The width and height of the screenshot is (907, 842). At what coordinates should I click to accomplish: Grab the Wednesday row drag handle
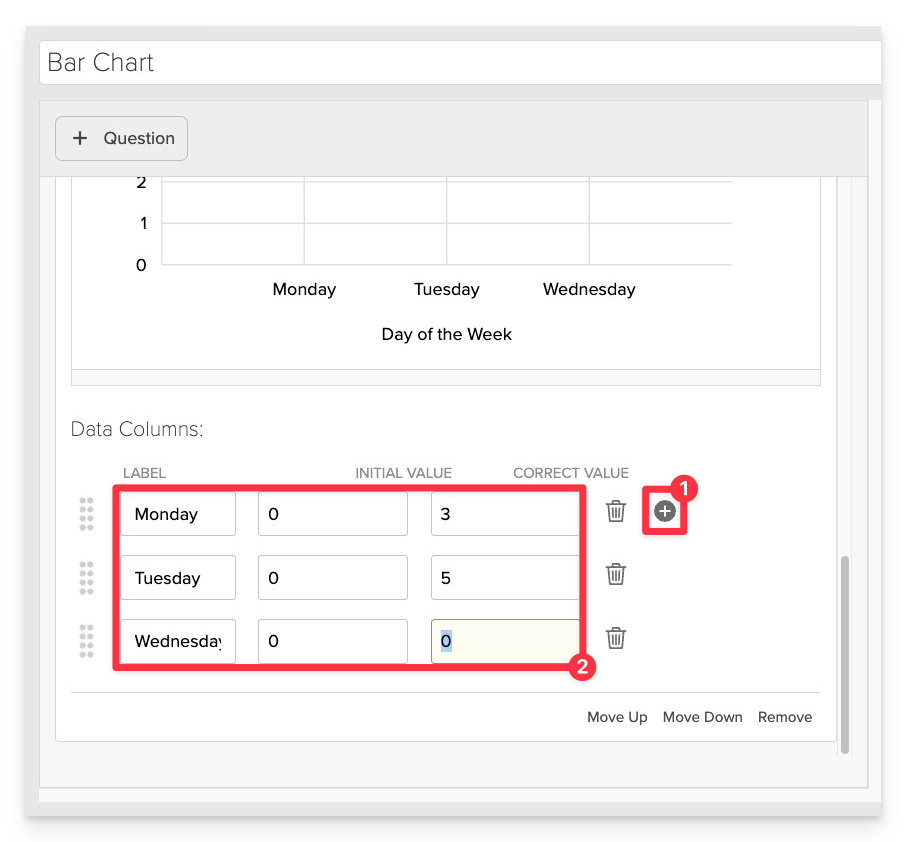(86, 641)
